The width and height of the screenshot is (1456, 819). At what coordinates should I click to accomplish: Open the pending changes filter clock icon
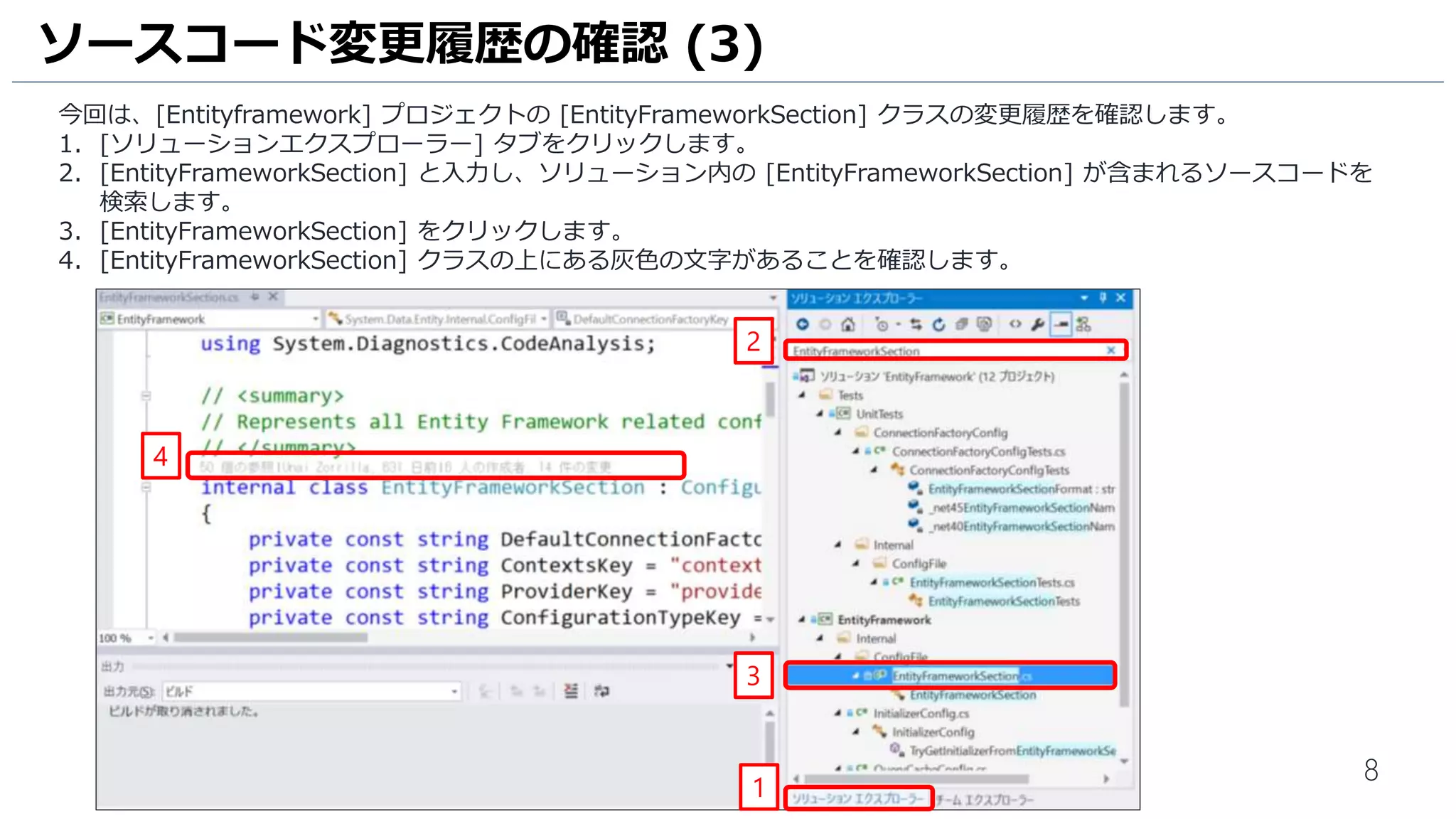[882, 325]
